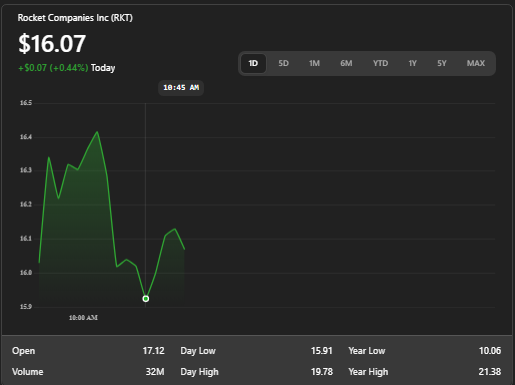Click the 16.3 y-axis label
This screenshot has width=515, height=385.
(26, 170)
